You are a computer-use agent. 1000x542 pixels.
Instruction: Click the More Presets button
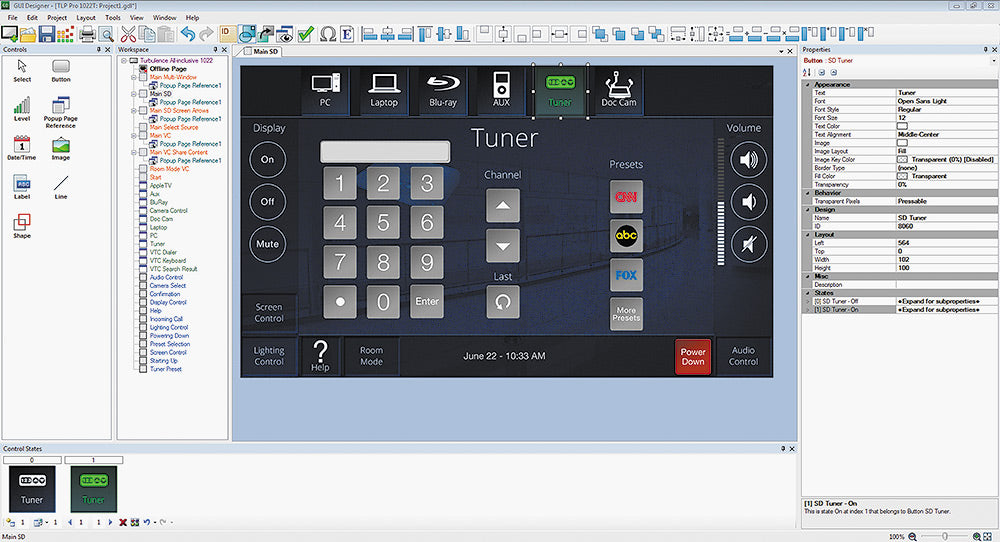tap(626, 314)
